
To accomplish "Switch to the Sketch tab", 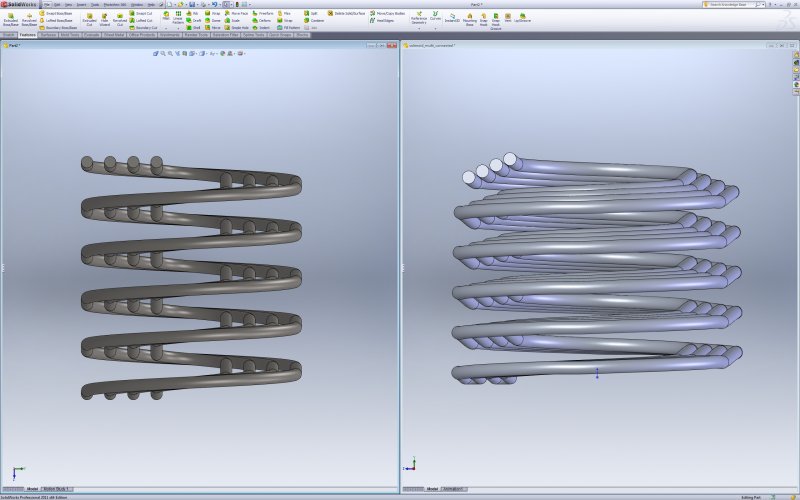I will pos(9,35).
